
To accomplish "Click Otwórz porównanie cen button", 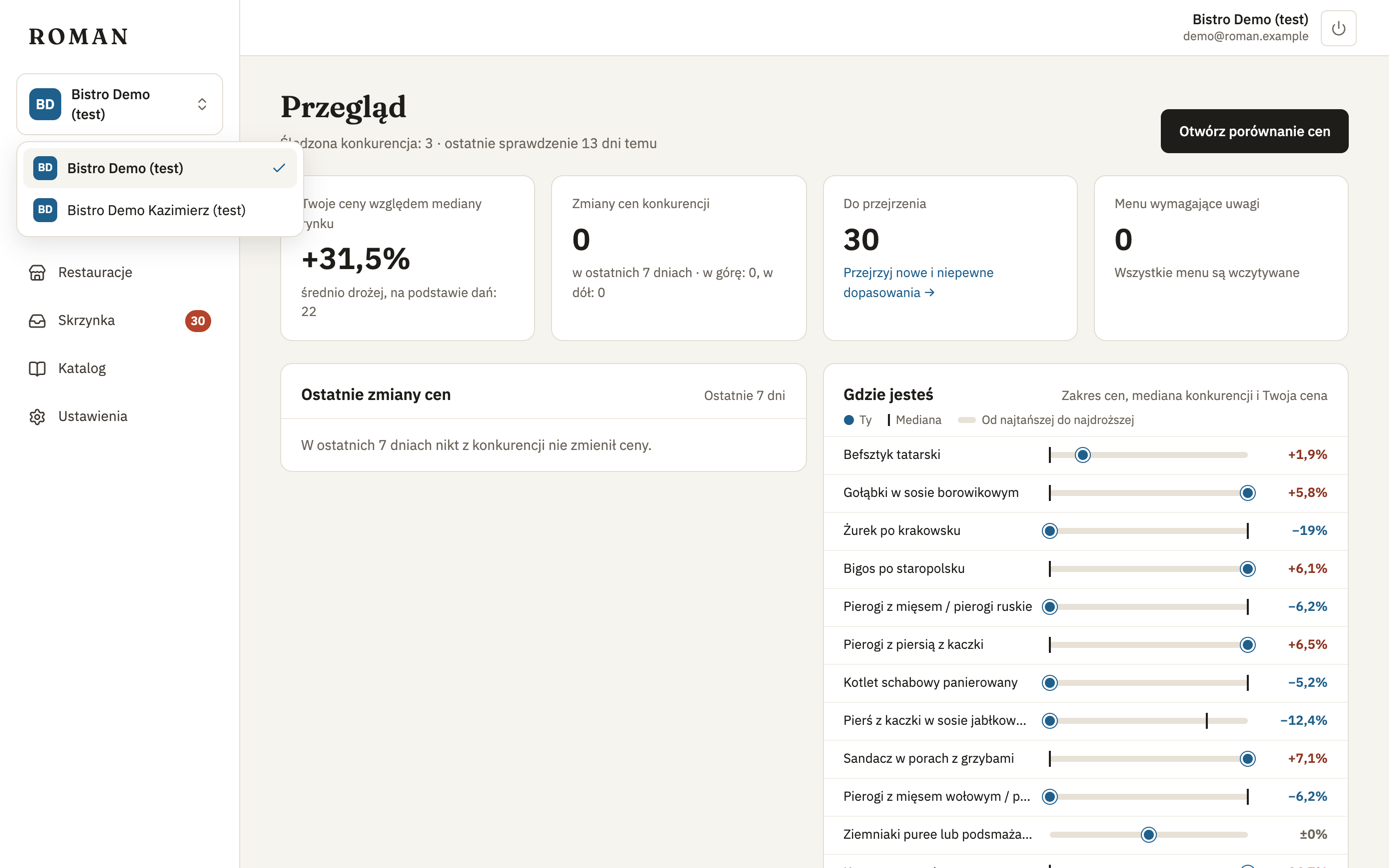I will [x=1254, y=131].
